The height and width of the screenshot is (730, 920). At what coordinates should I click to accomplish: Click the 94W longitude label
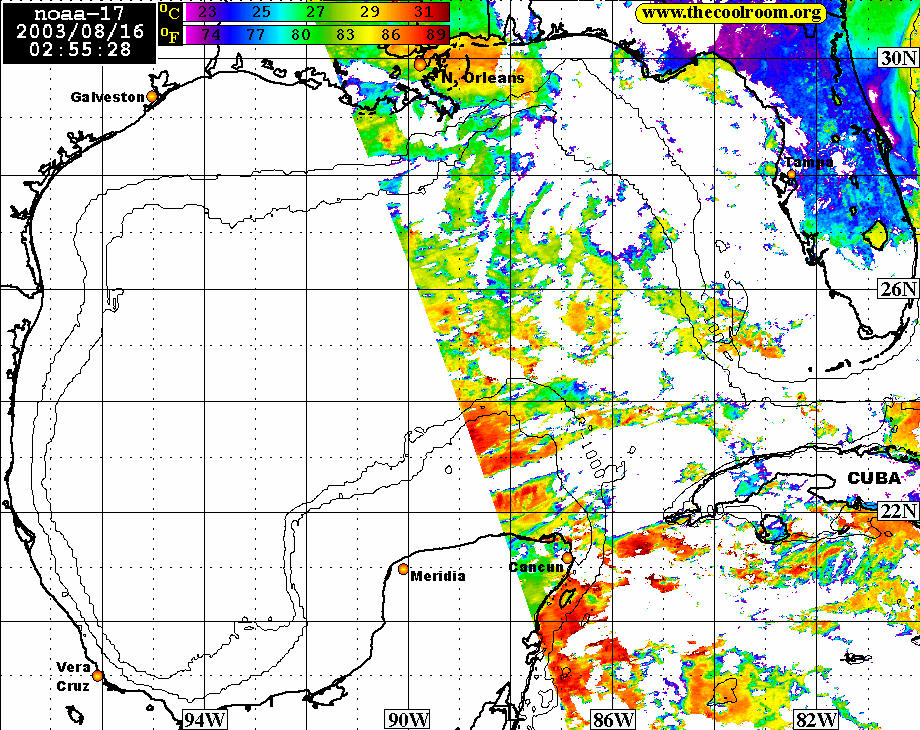(205, 720)
